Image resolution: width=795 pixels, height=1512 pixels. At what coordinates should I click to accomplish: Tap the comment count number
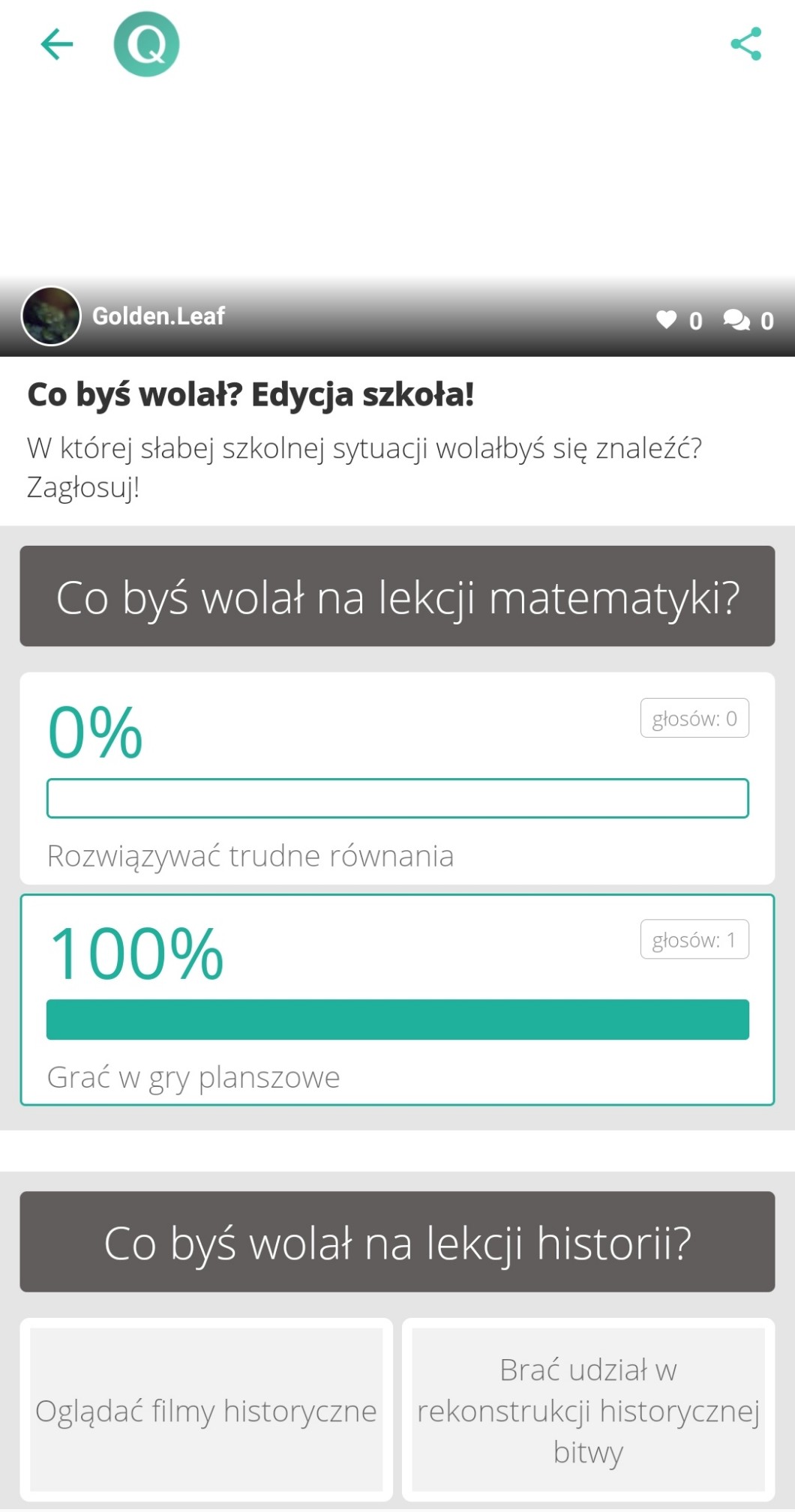pos(767,321)
